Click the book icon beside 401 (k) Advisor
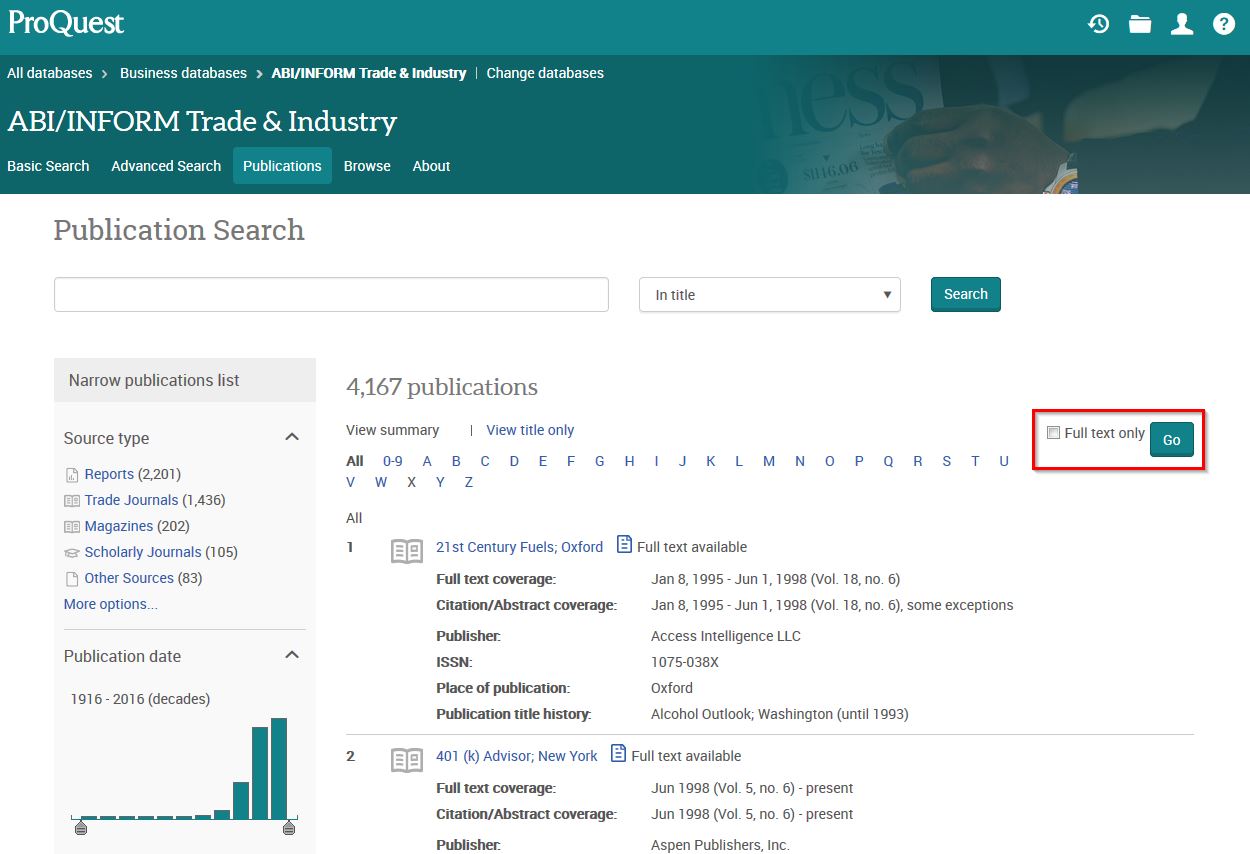 407,760
